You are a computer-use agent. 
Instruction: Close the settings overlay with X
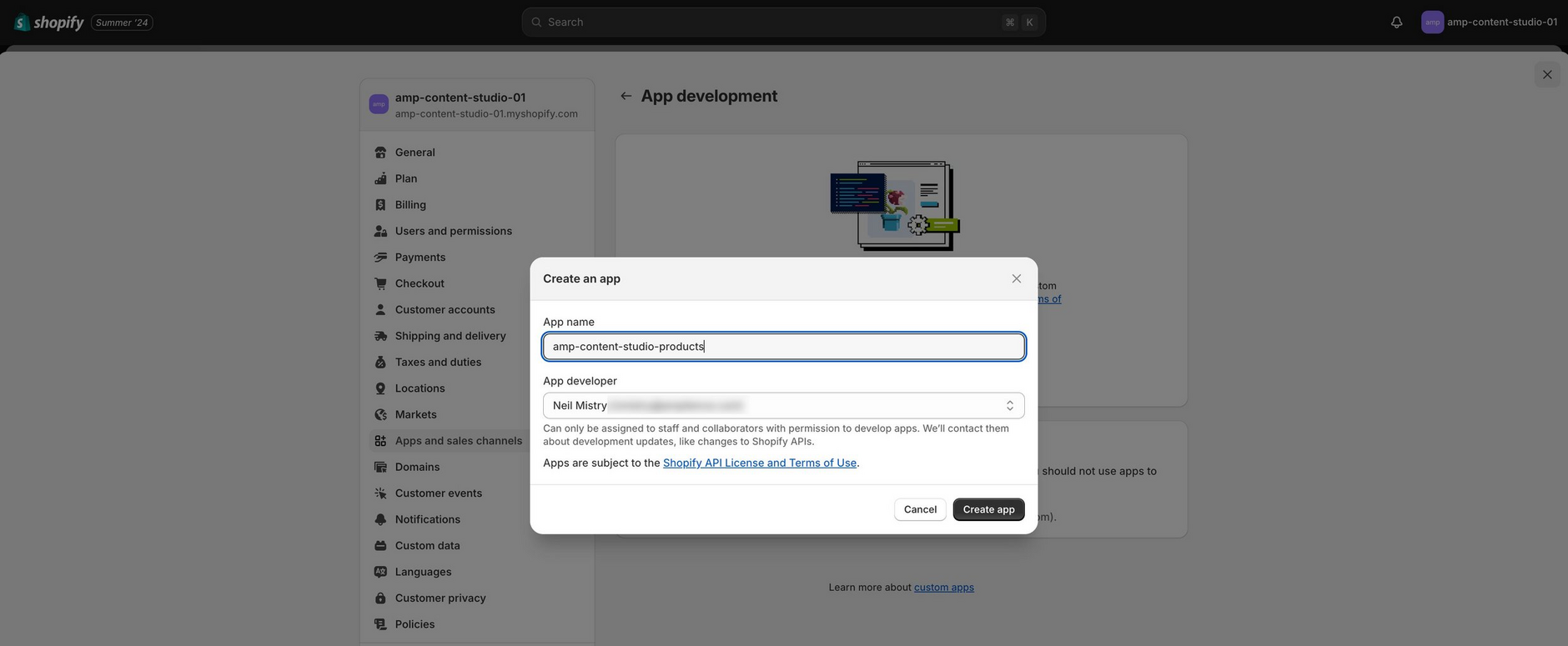point(1547,75)
